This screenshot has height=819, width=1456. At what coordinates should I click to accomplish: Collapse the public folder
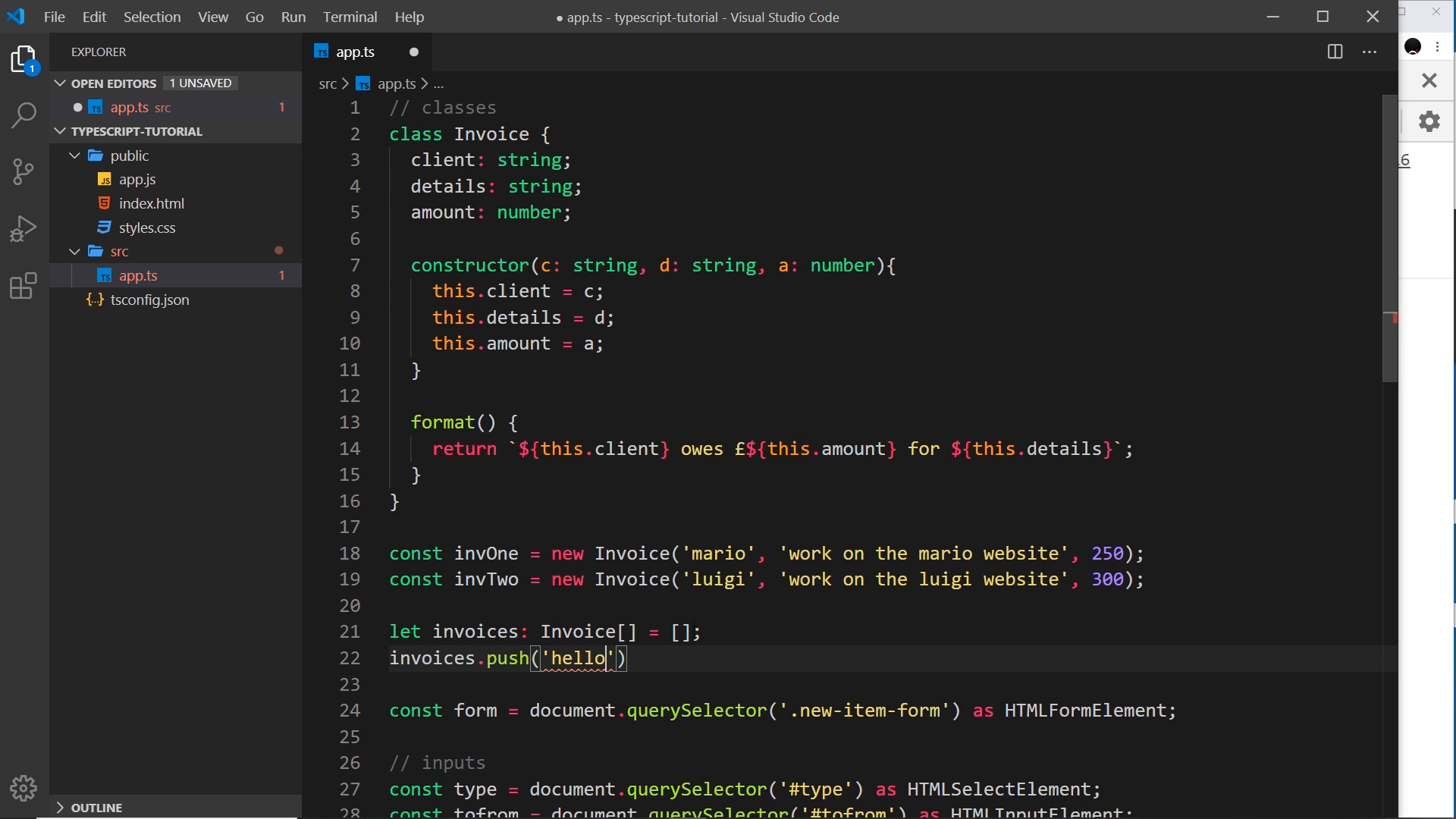[74, 155]
